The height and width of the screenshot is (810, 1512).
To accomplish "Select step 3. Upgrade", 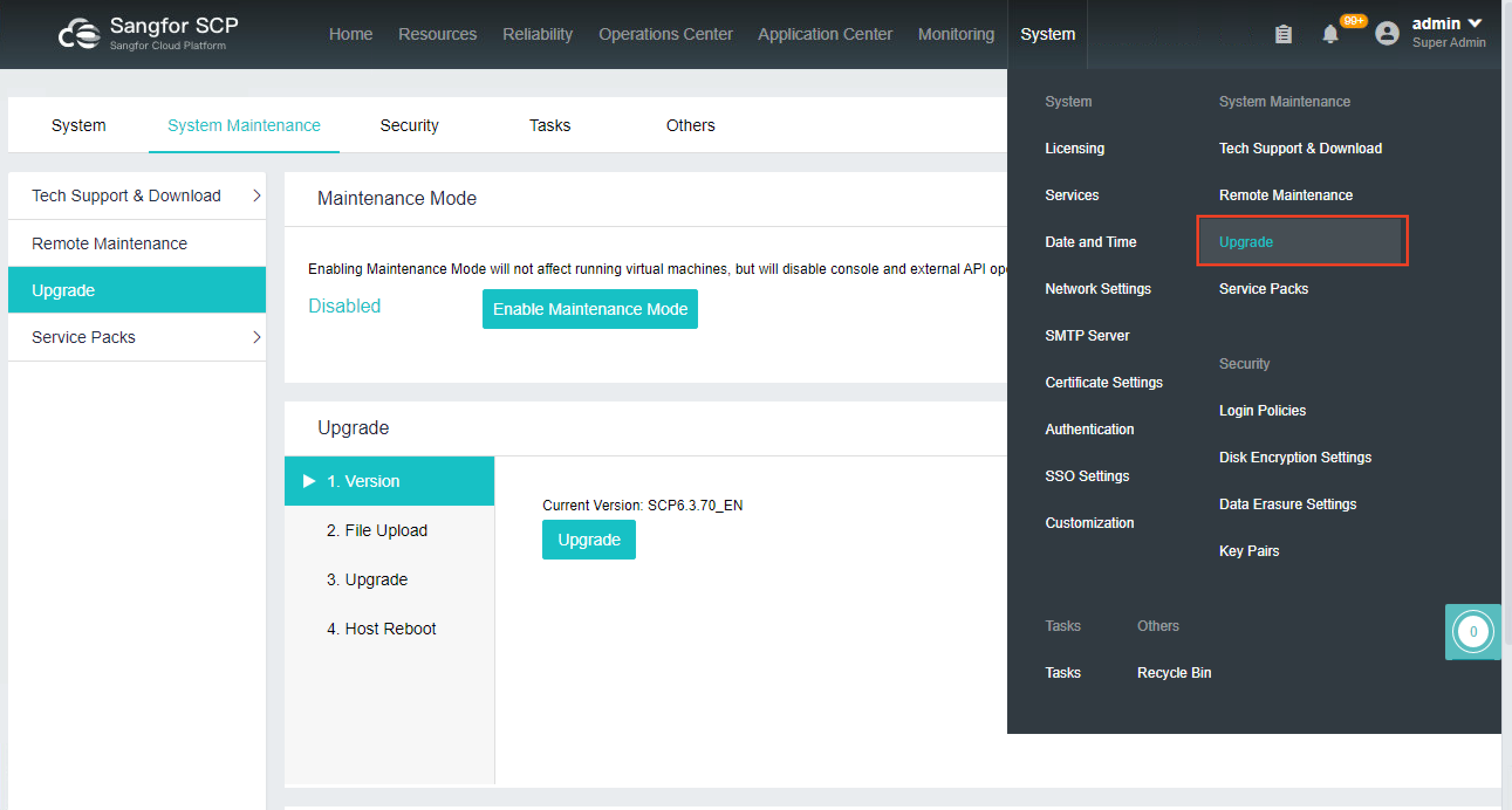I will pos(389,579).
